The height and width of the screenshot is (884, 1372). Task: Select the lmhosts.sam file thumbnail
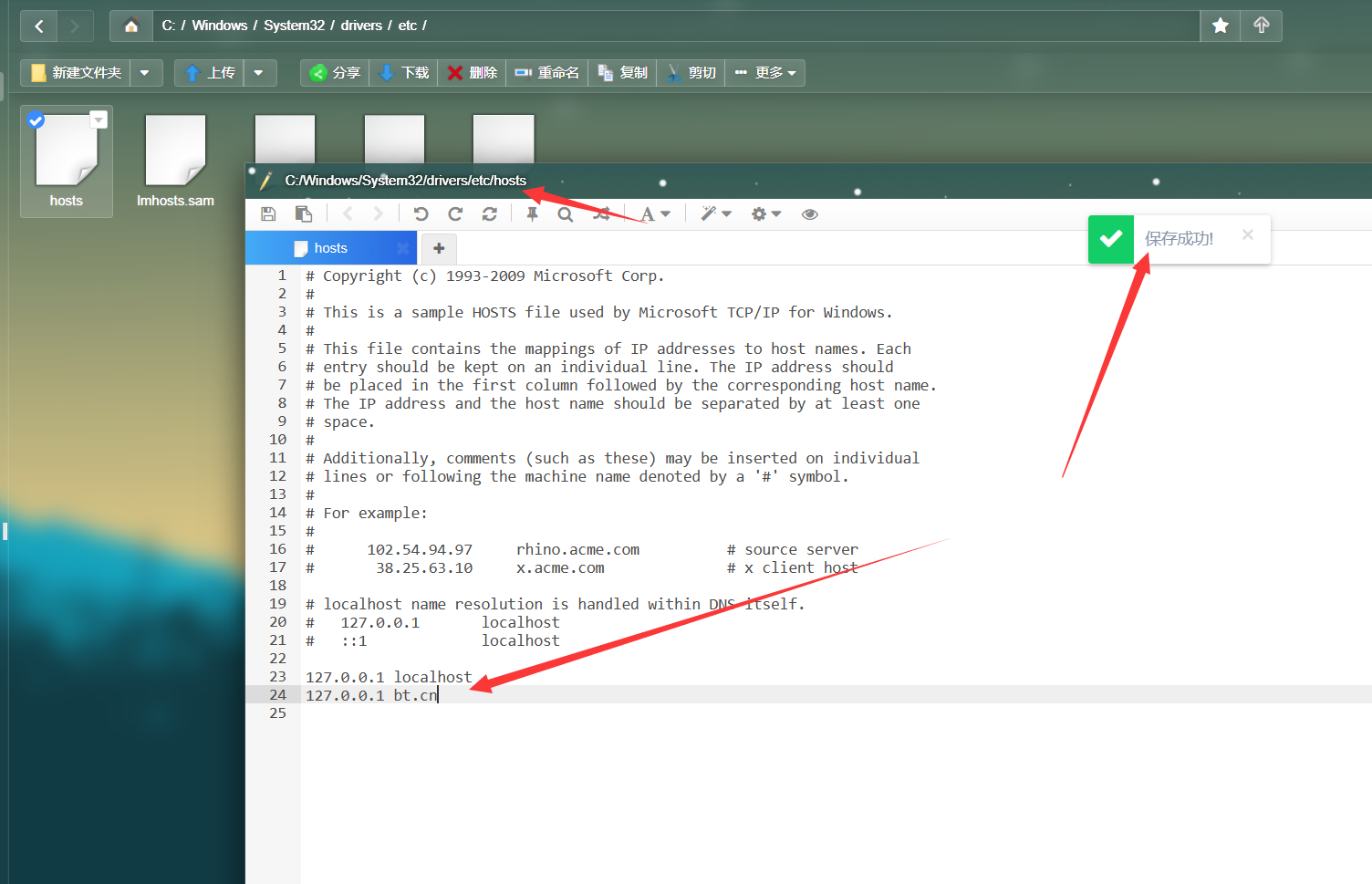click(175, 161)
